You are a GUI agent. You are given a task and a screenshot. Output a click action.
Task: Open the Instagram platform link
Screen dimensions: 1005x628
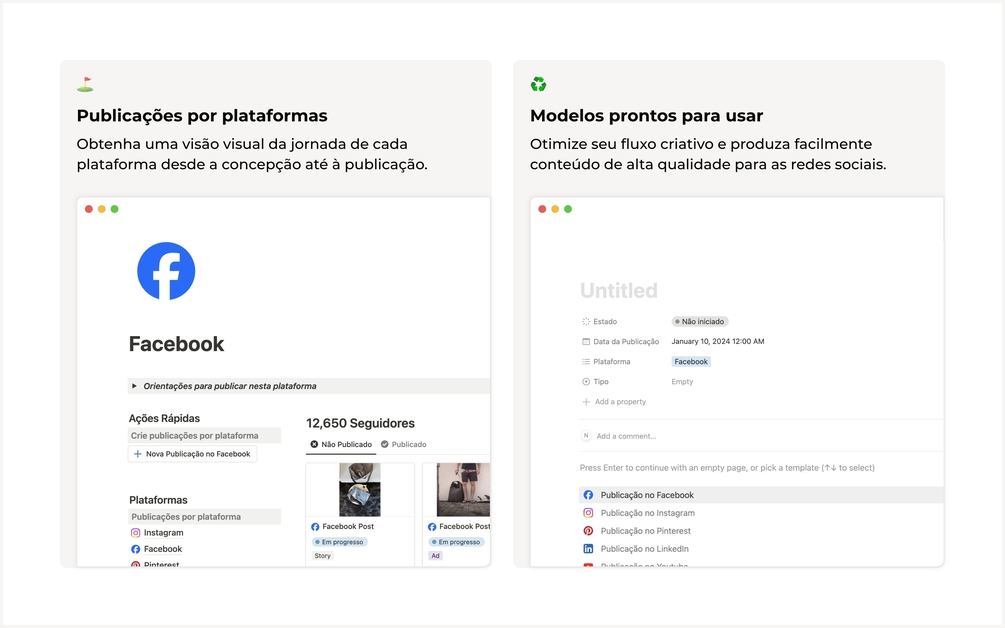pos(163,533)
